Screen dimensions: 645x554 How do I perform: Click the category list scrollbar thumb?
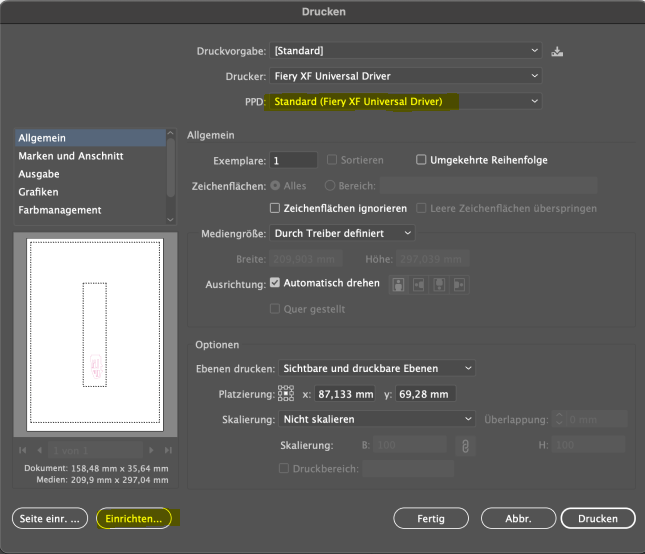(x=171, y=167)
